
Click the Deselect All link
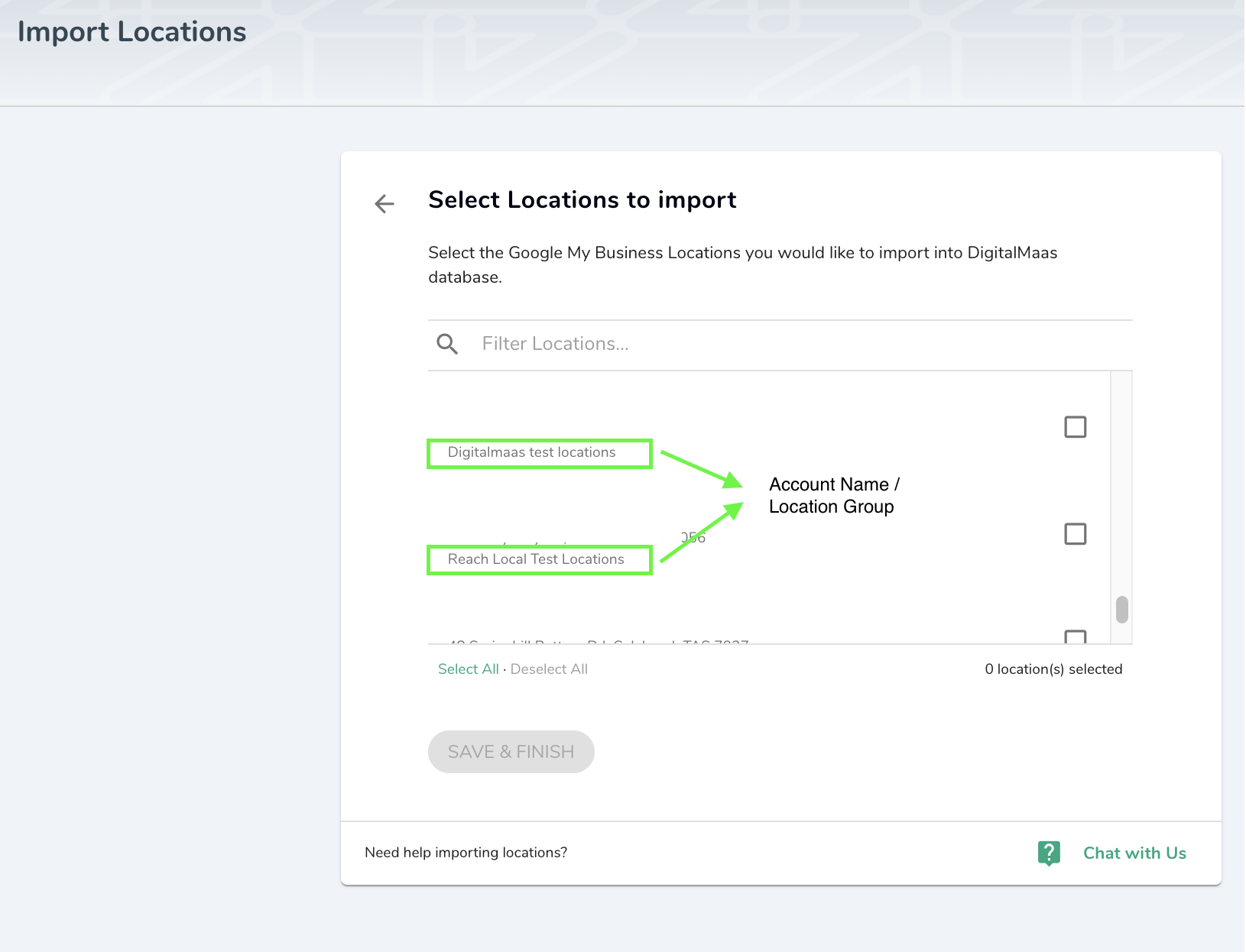[x=549, y=669]
